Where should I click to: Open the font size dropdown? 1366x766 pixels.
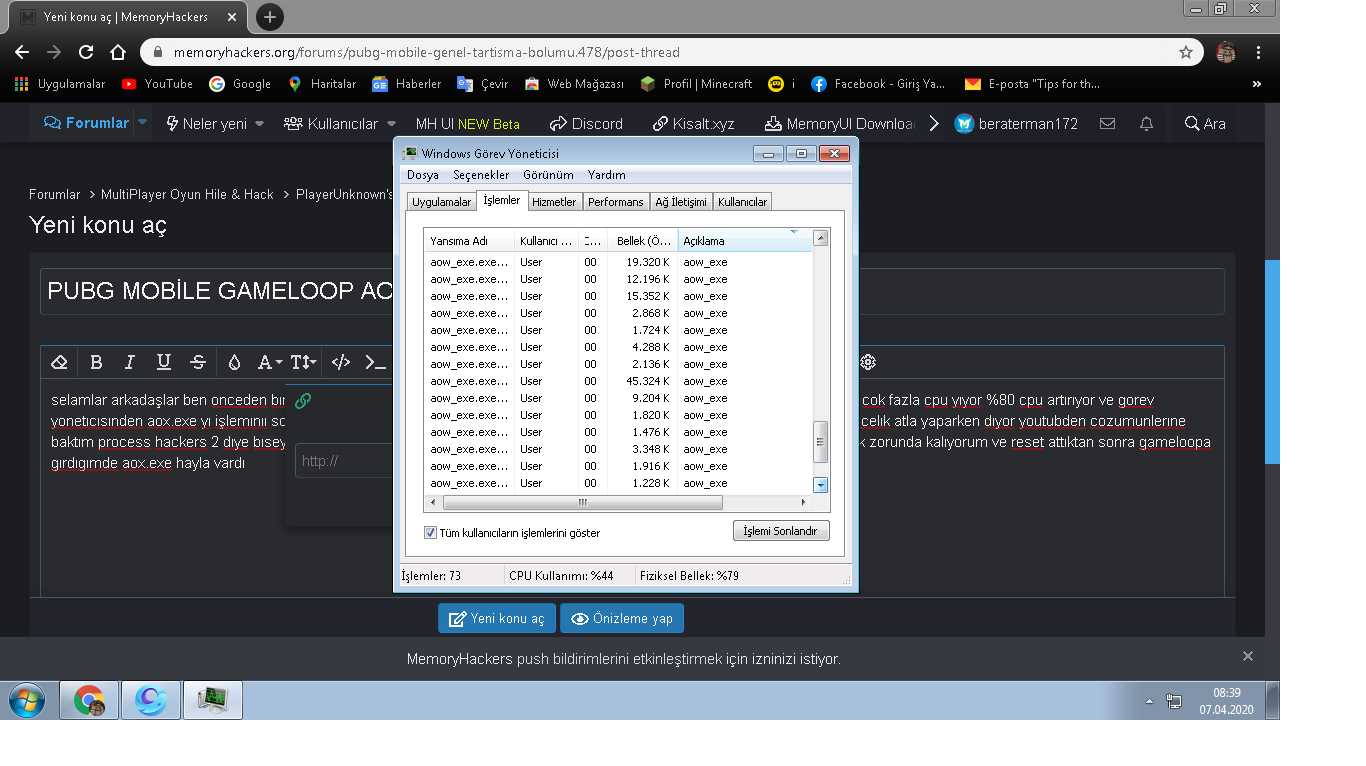[303, 362]
